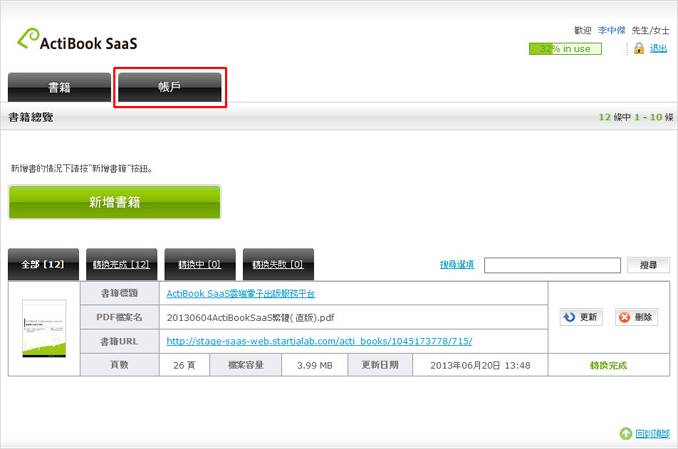The width and height of the screenshot is (678, 449).
Task: Click the 更新日期 label cell
Action: point(380,365)
